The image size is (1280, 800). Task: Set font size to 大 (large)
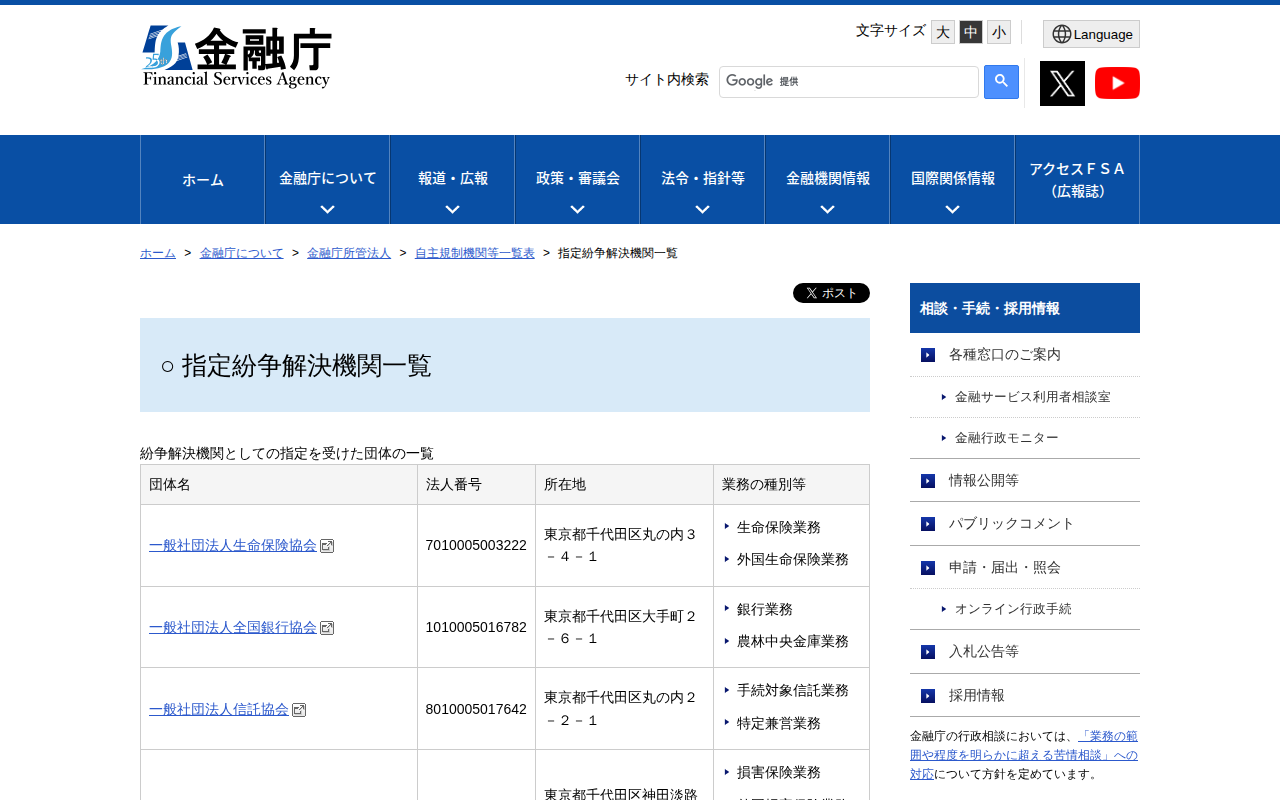(x=942, y=32)
